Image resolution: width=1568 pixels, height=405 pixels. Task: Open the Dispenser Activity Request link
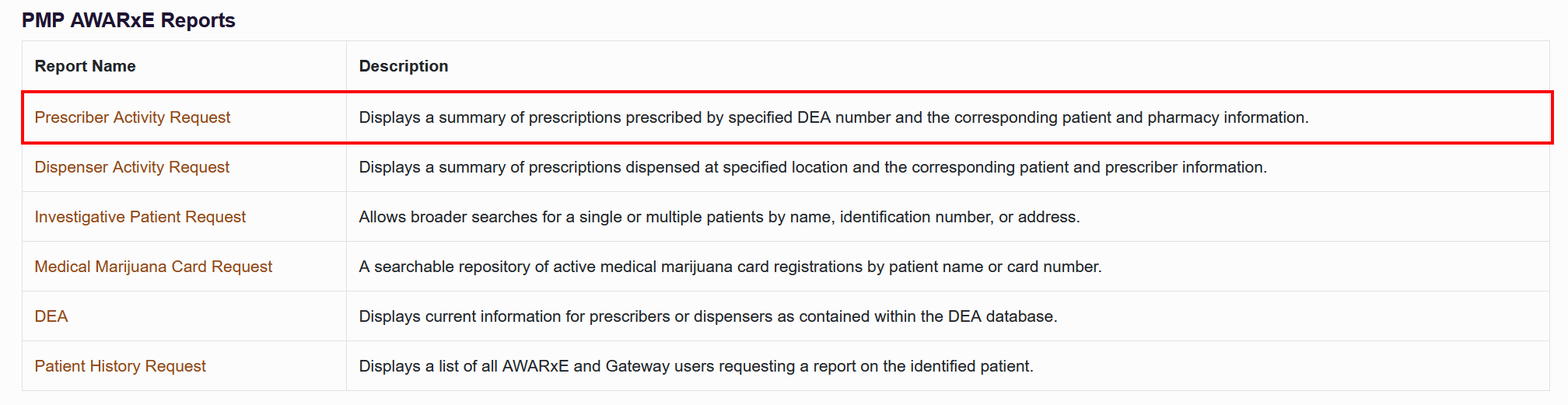pyautogui.click(x=131, y=167)
